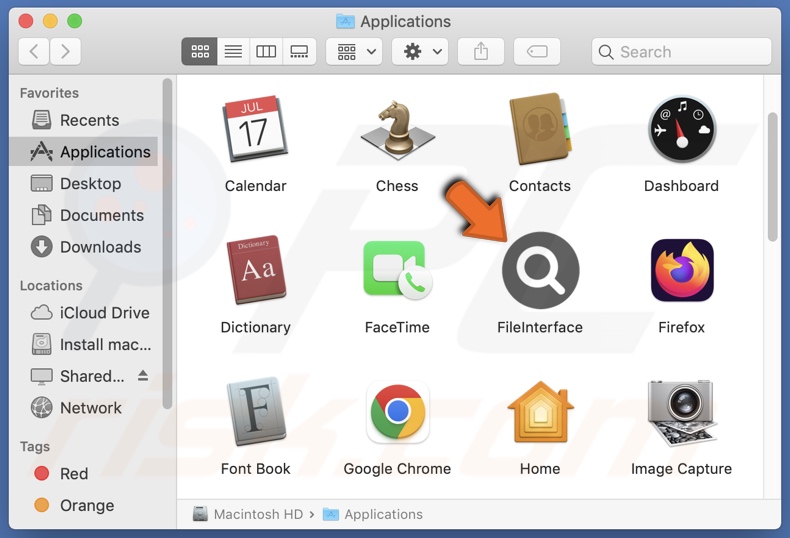Image resolution: width=790 pixels, height=538 pixels.
Task: Open the gear action menu
Action: [x=420, y=51]
